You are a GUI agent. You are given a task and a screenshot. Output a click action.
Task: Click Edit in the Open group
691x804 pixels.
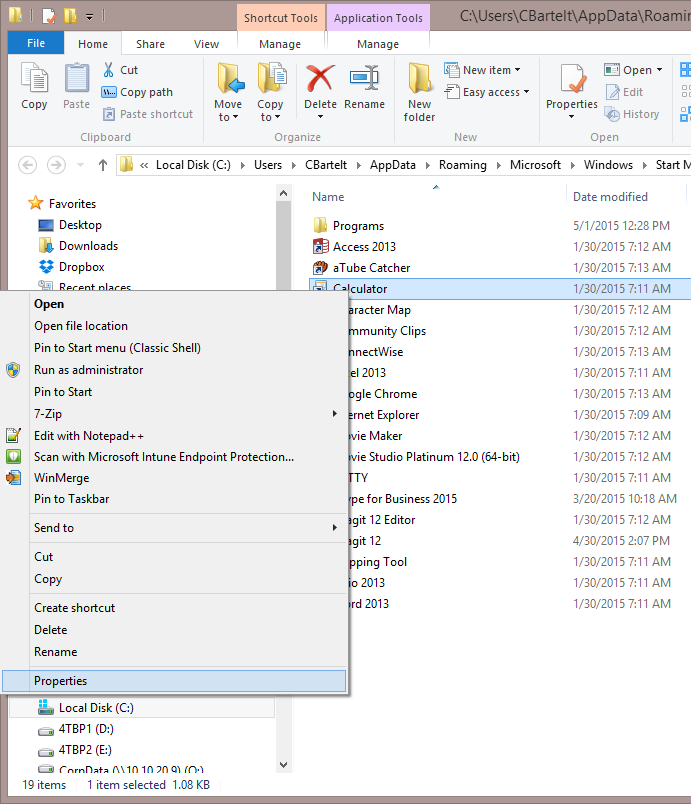624,92
